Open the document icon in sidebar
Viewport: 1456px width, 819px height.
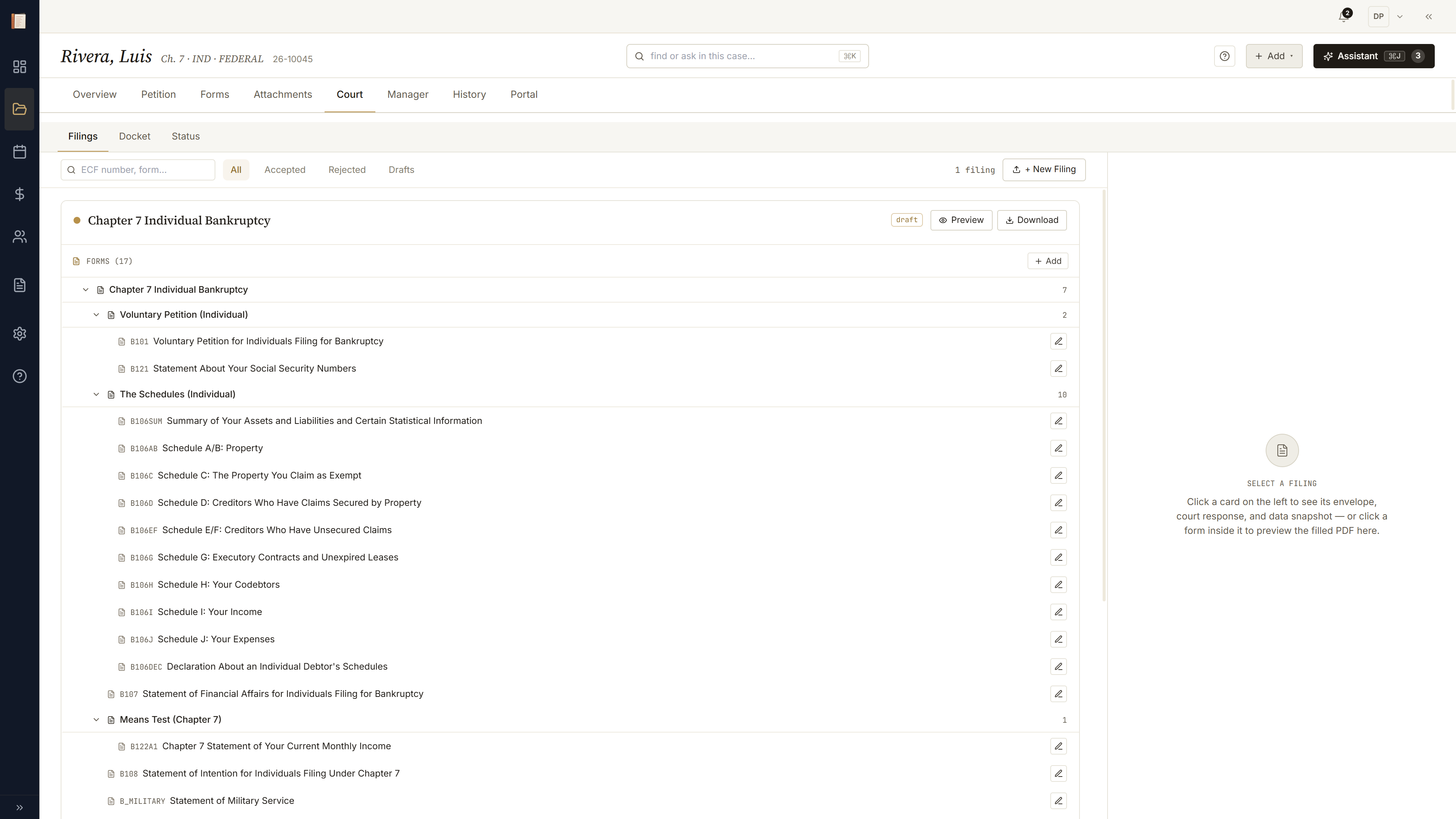(19, 285)
